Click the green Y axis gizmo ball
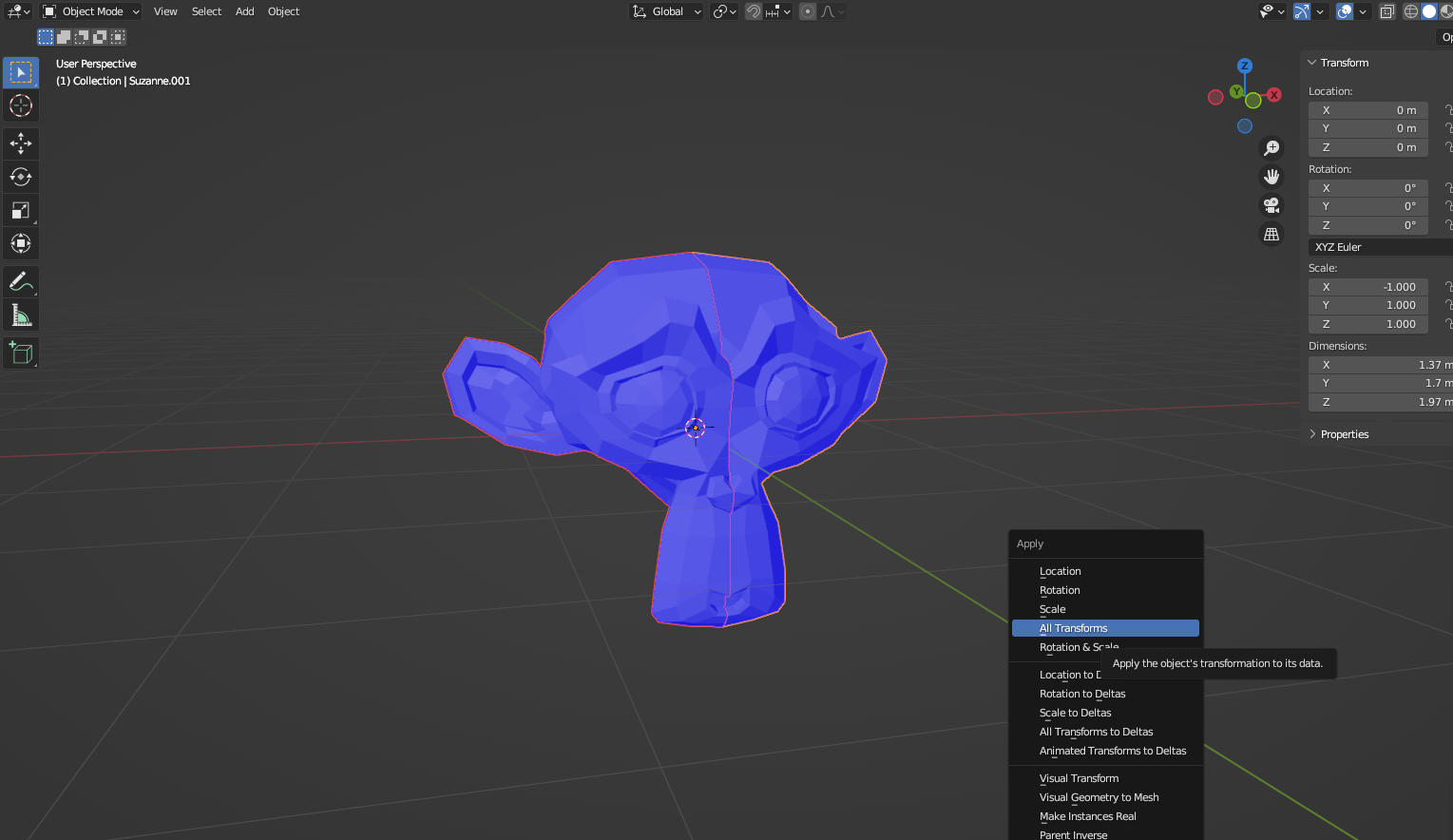This screenshot has width=1453, height=840. tap(1236, 92)
